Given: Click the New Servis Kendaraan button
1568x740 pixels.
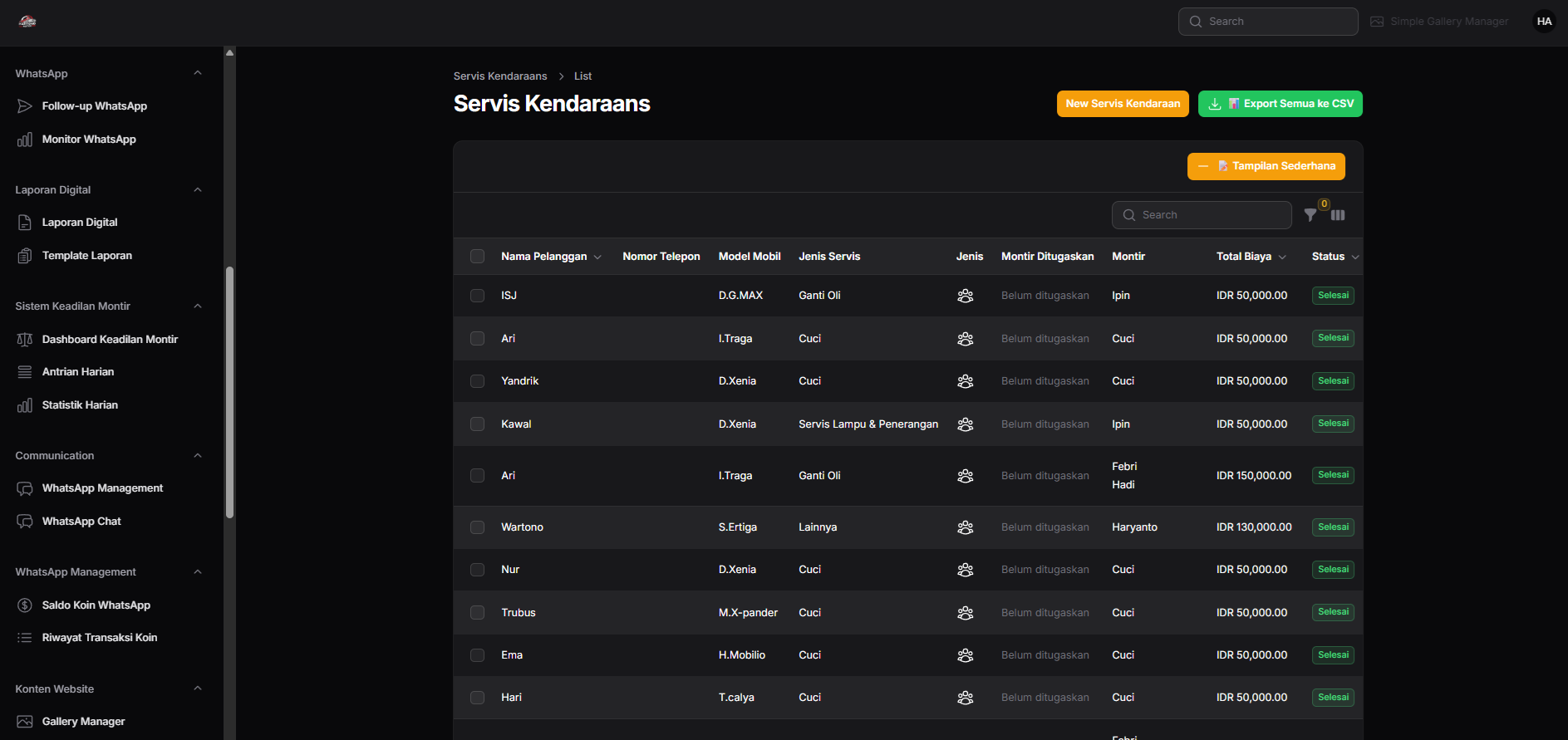Looking at the screenshot, I should pos(1123,104).
